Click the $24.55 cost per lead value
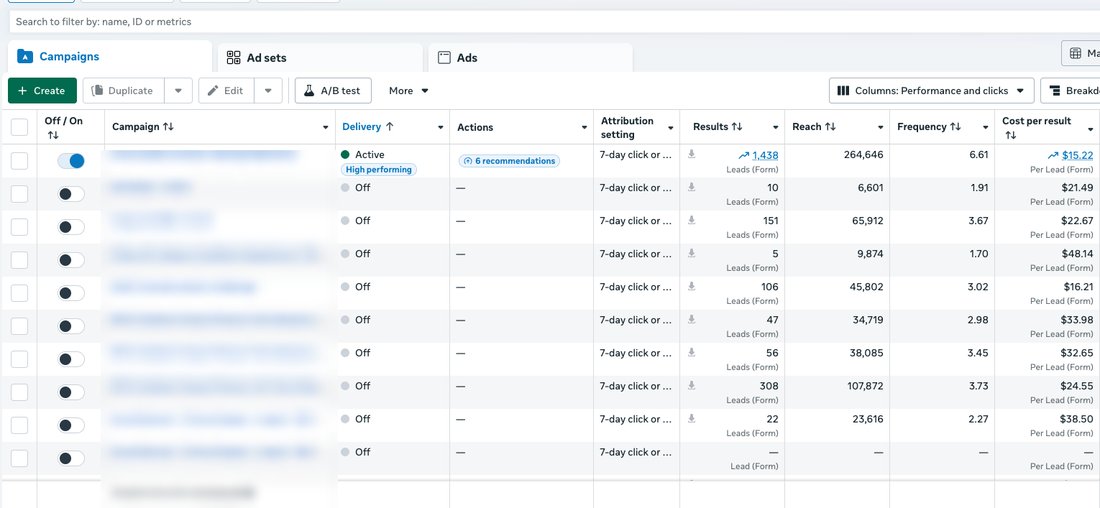The height and width of the screenshot is (508, 1100). (1077, 385)
